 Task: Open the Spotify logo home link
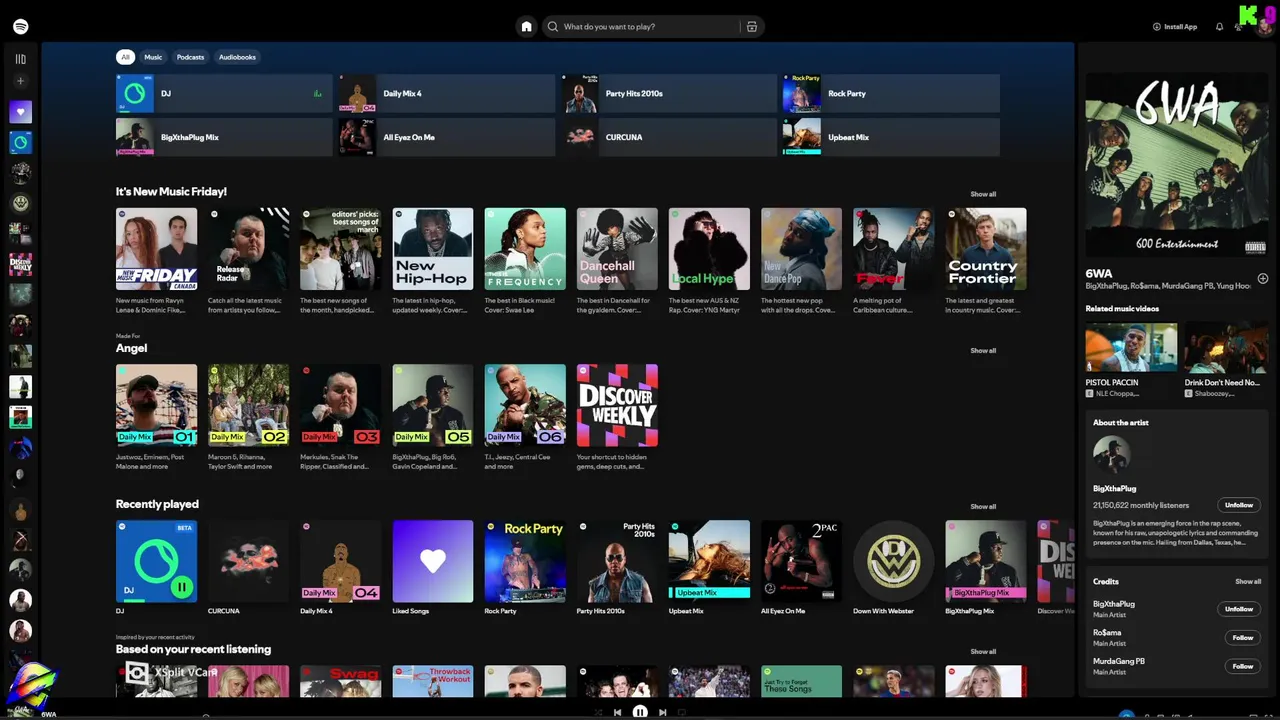(x=20, y=27)
